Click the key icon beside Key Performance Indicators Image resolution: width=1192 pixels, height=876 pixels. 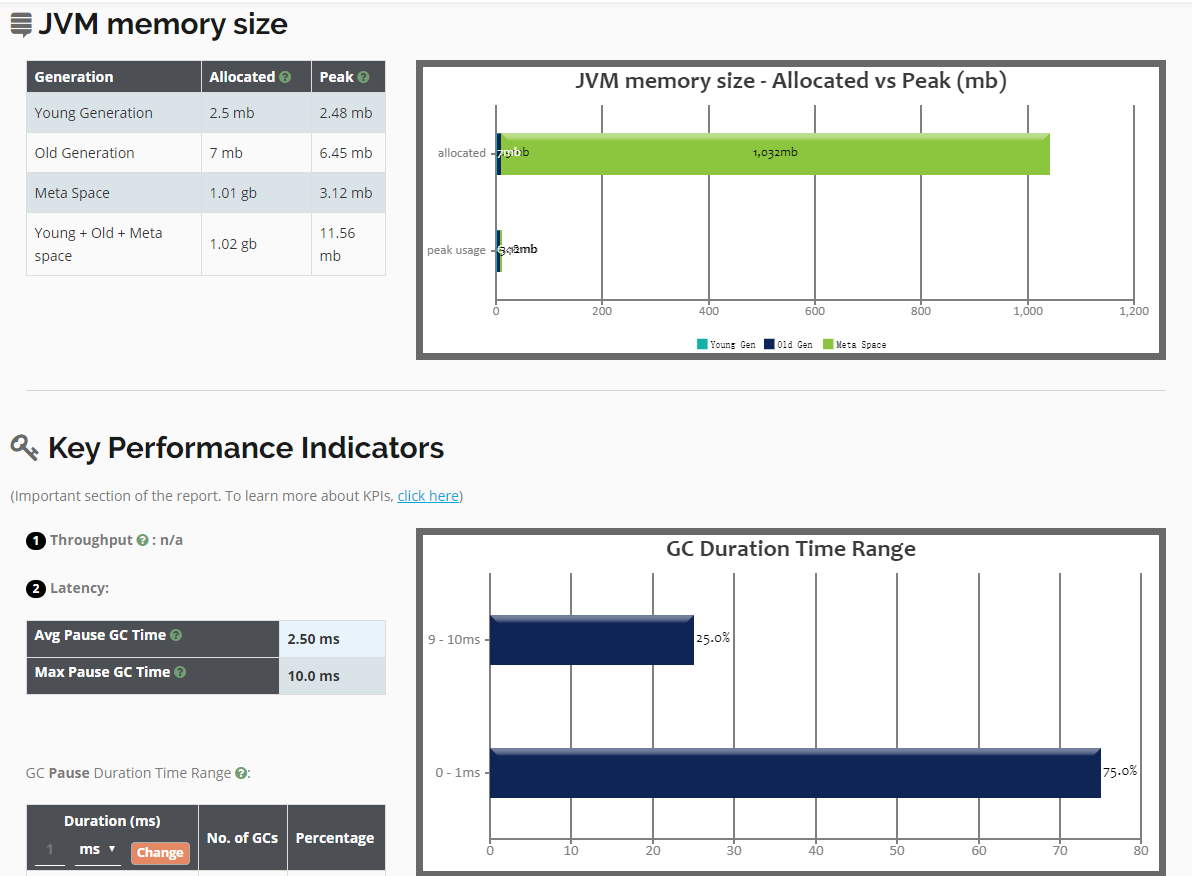pos(24,447)
